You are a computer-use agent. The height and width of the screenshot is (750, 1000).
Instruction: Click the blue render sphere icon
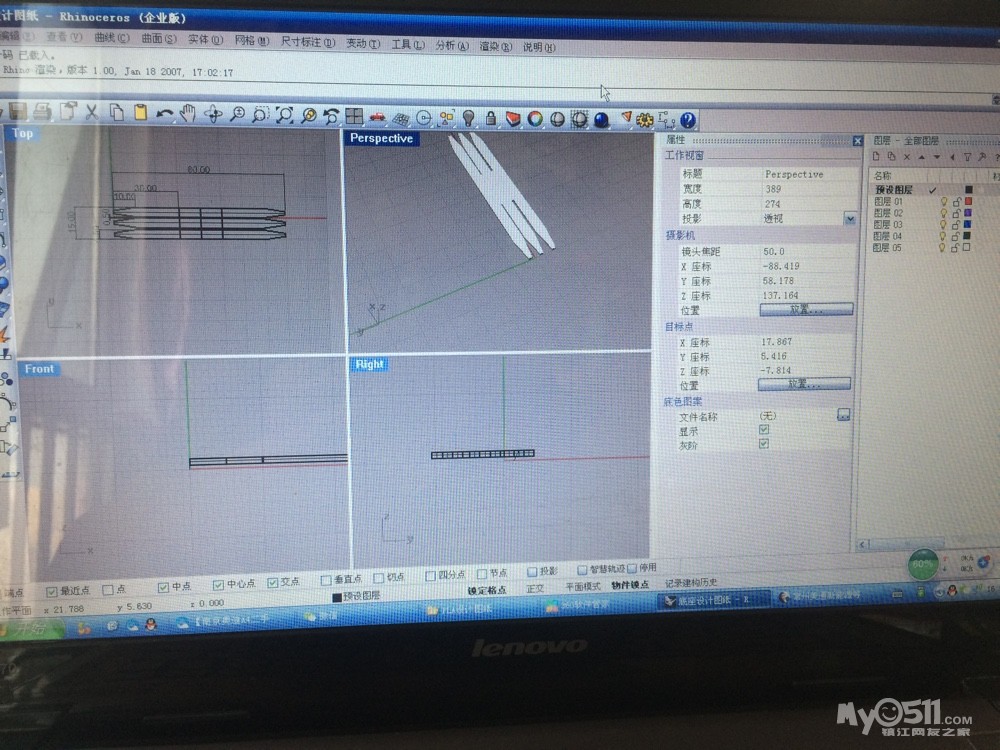[602, 120]
